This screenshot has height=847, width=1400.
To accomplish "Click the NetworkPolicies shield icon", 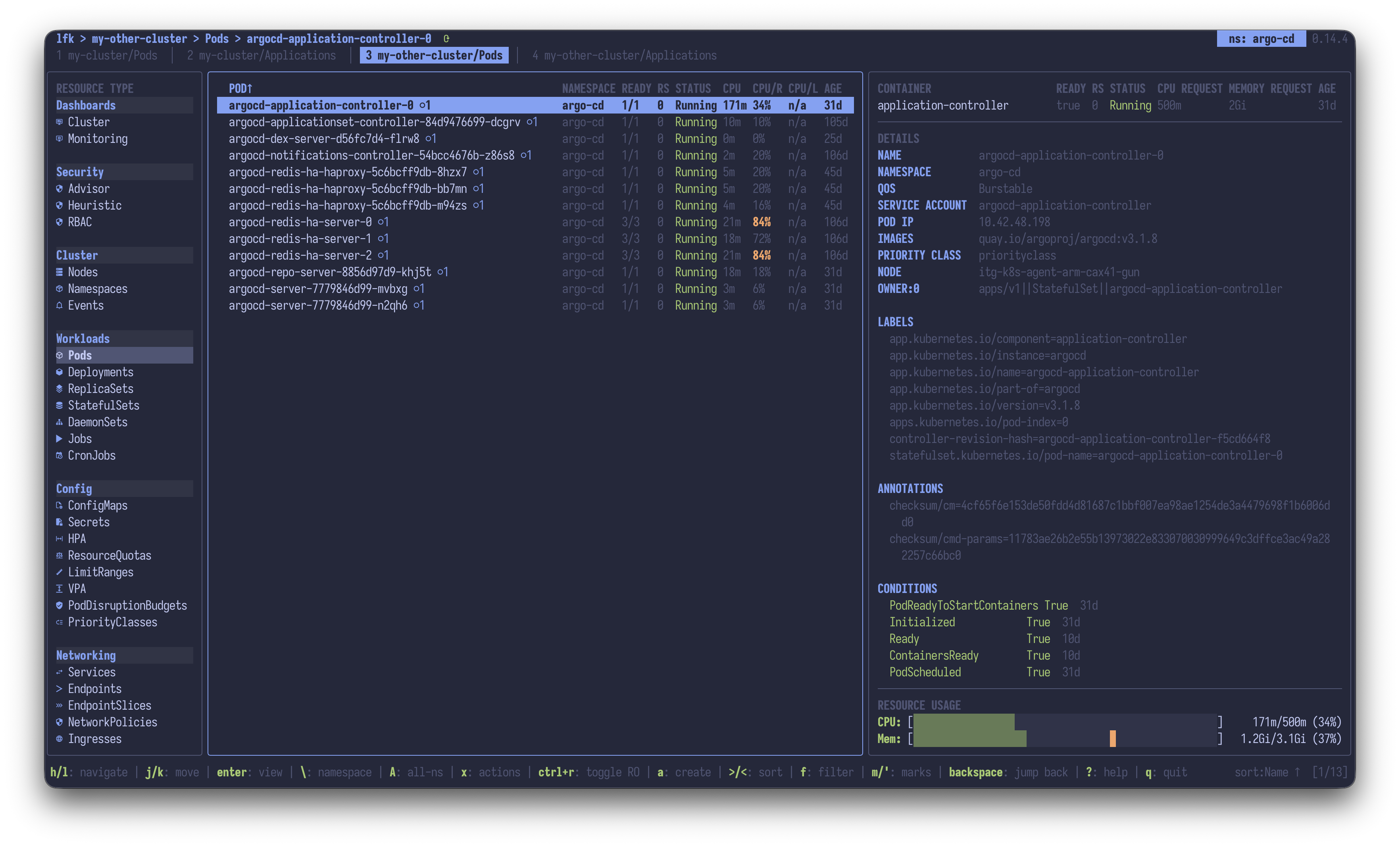I will 59,722.
